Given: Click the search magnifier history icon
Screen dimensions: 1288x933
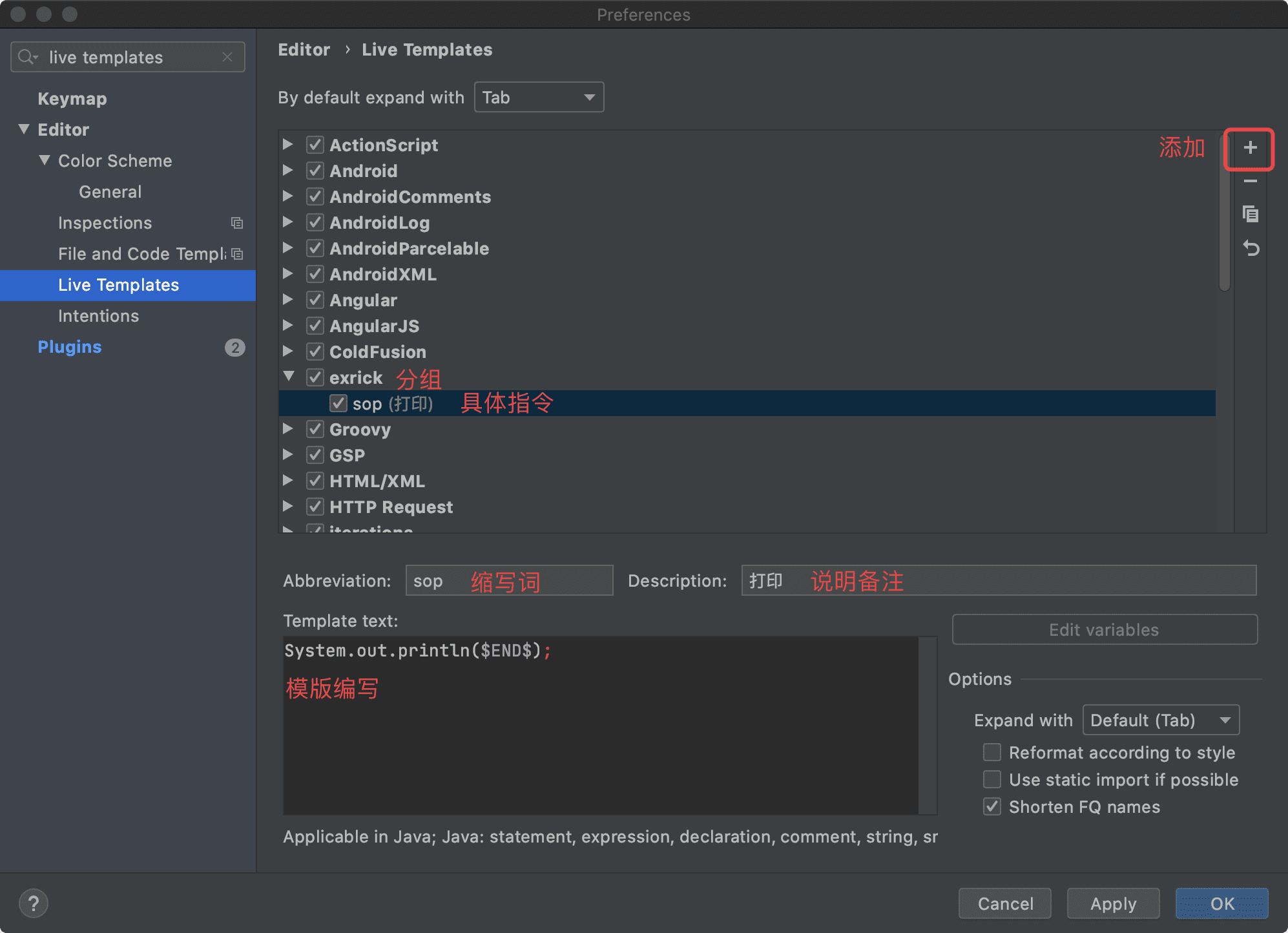Looking at the screenshot, I should point(28,57).
